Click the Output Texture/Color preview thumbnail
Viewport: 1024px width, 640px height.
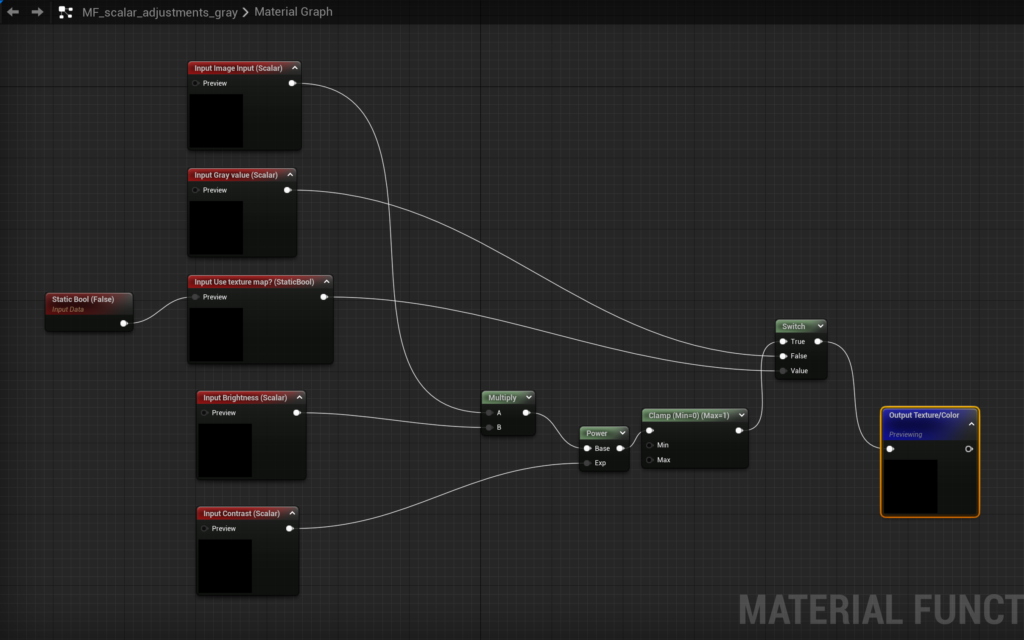tap(910, 486)
